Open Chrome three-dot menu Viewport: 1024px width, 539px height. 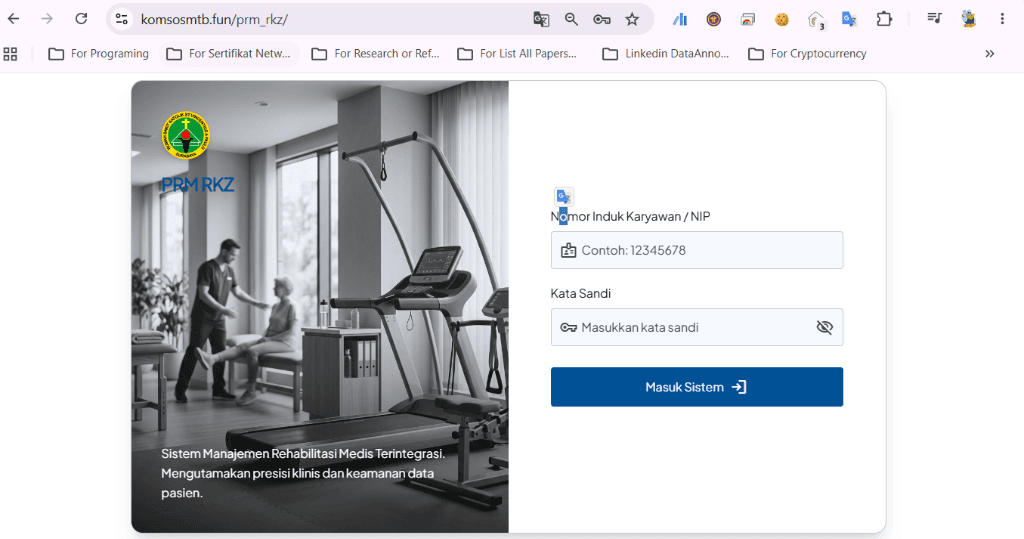click(1002, 19)
